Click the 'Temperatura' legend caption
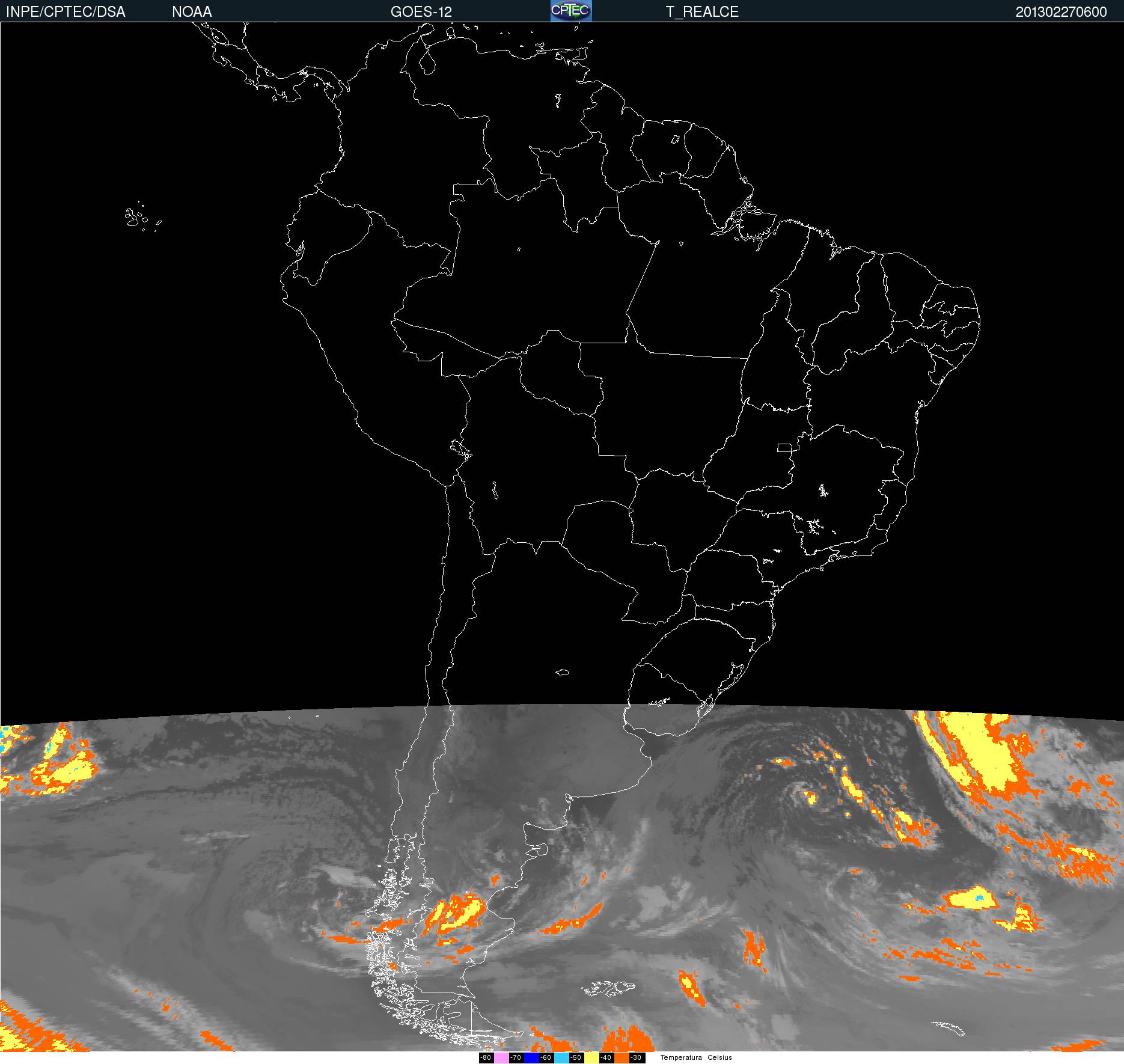This screenshot has width=1124, height=1064. (681, 1057)
